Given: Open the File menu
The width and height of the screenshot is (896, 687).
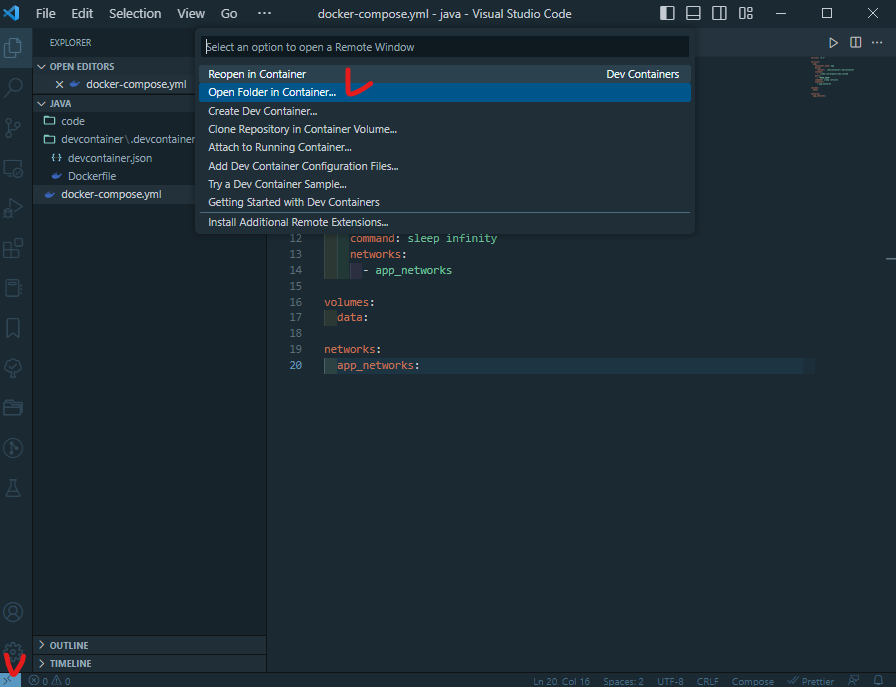Looking at the screenshot, I should point(45,13).
